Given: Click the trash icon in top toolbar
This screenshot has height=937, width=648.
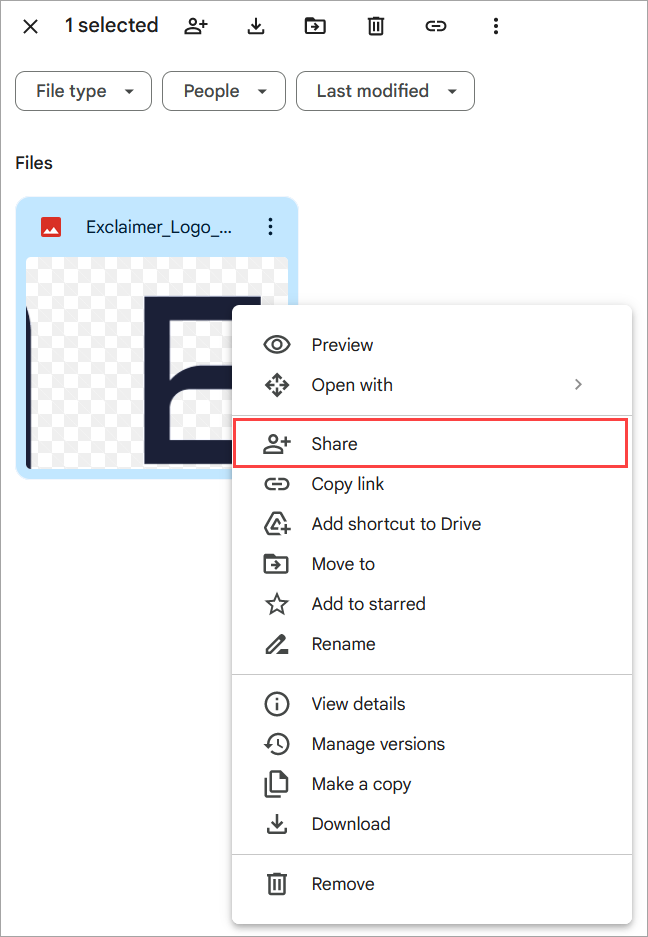Looking at the screenshot, I should [x=375, y=27].
